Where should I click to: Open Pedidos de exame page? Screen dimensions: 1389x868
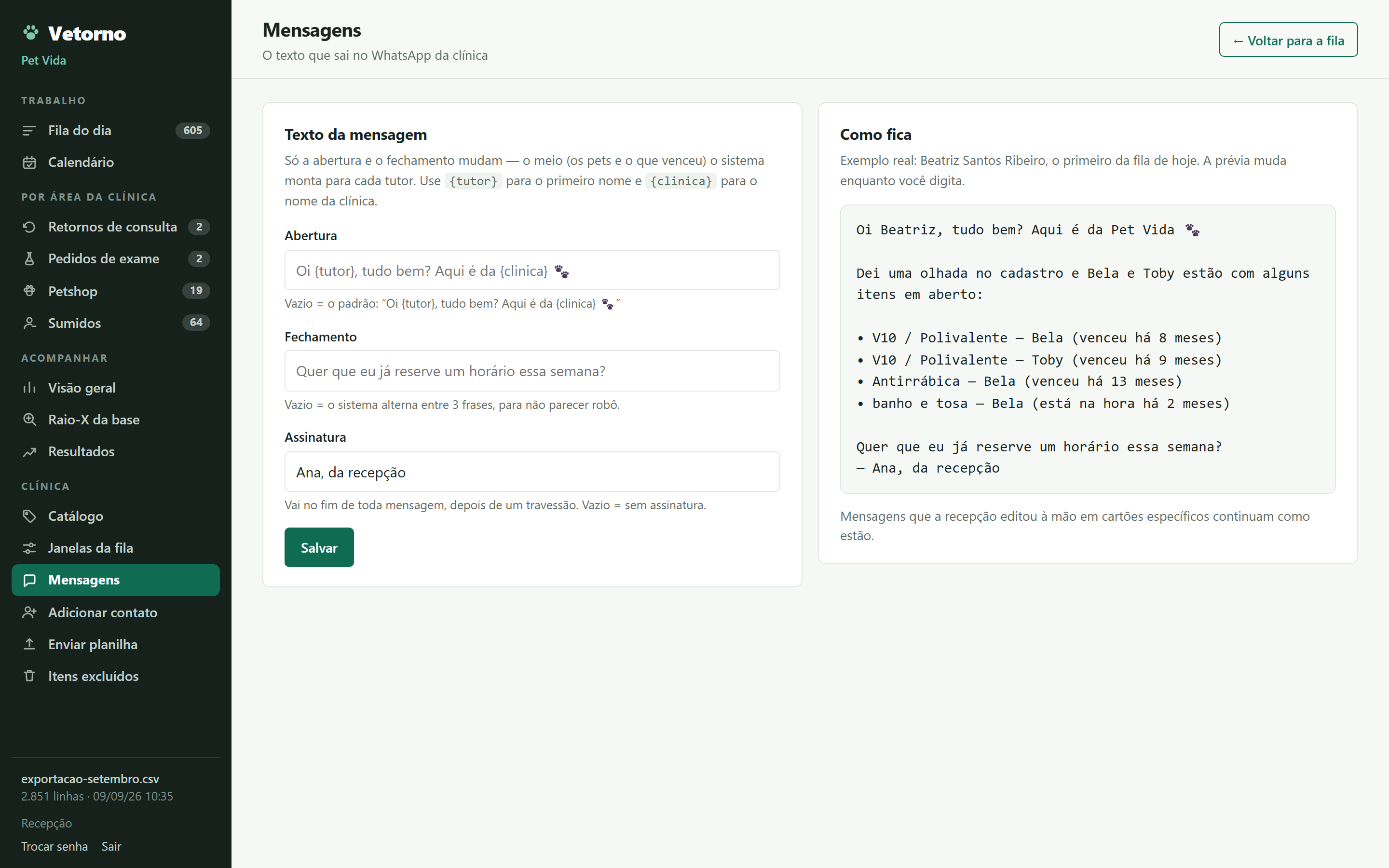pos(115,259)
